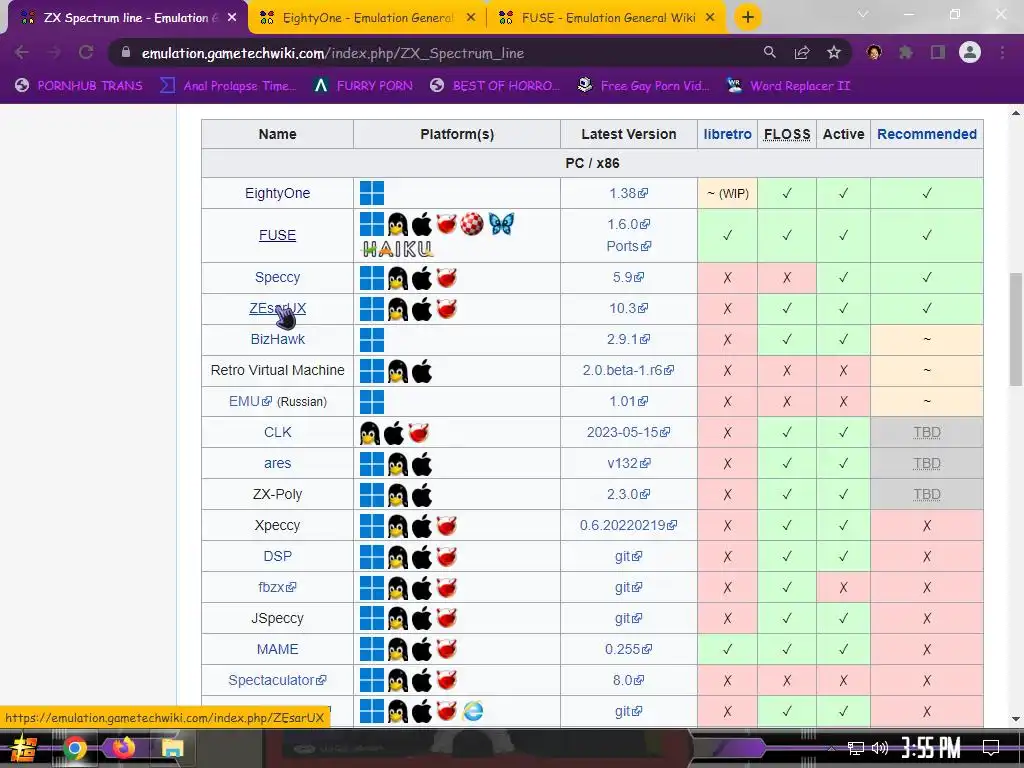Open the DSP emulator link
Viewport: 1024px width, 768px height.
click(x=278, y=556)
